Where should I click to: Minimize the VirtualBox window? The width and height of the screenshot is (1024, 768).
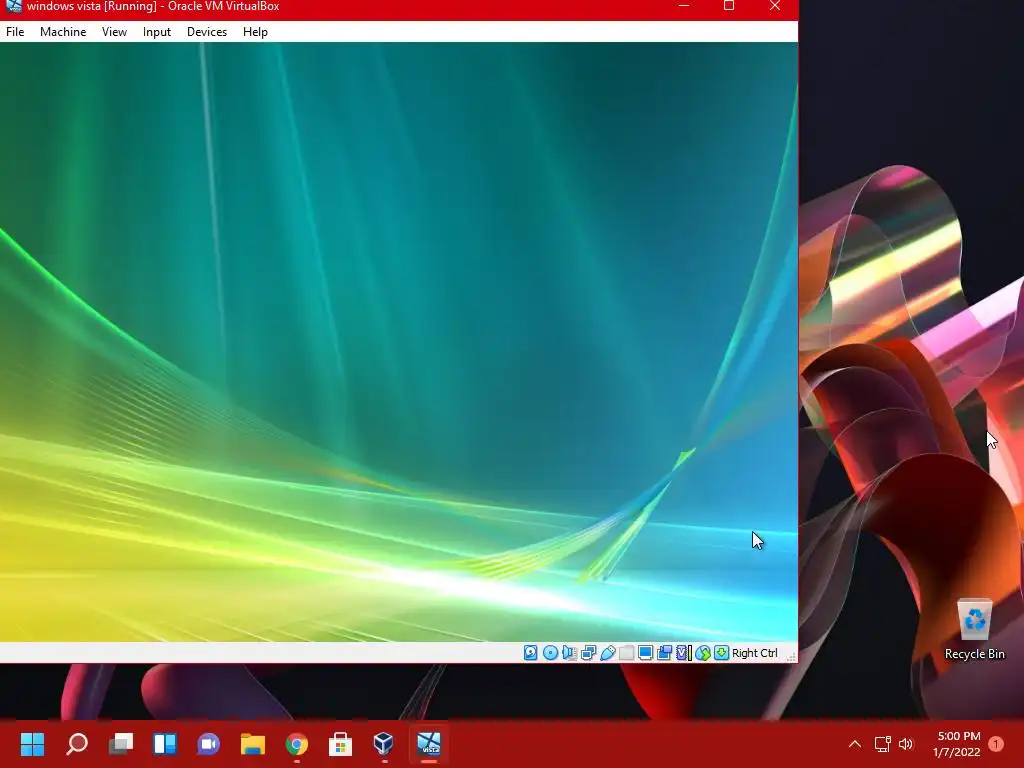tap(684, 6)
